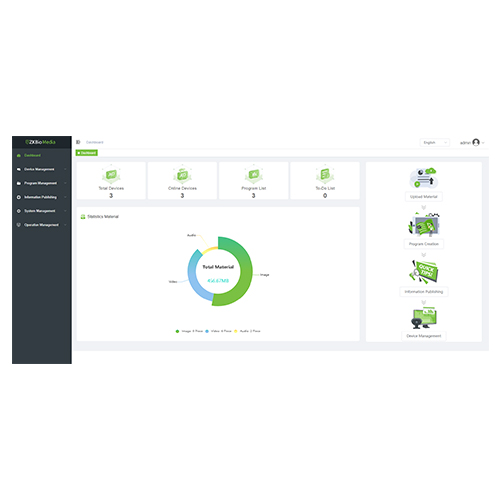Click the Total Devices card icon

pos(111,174)
